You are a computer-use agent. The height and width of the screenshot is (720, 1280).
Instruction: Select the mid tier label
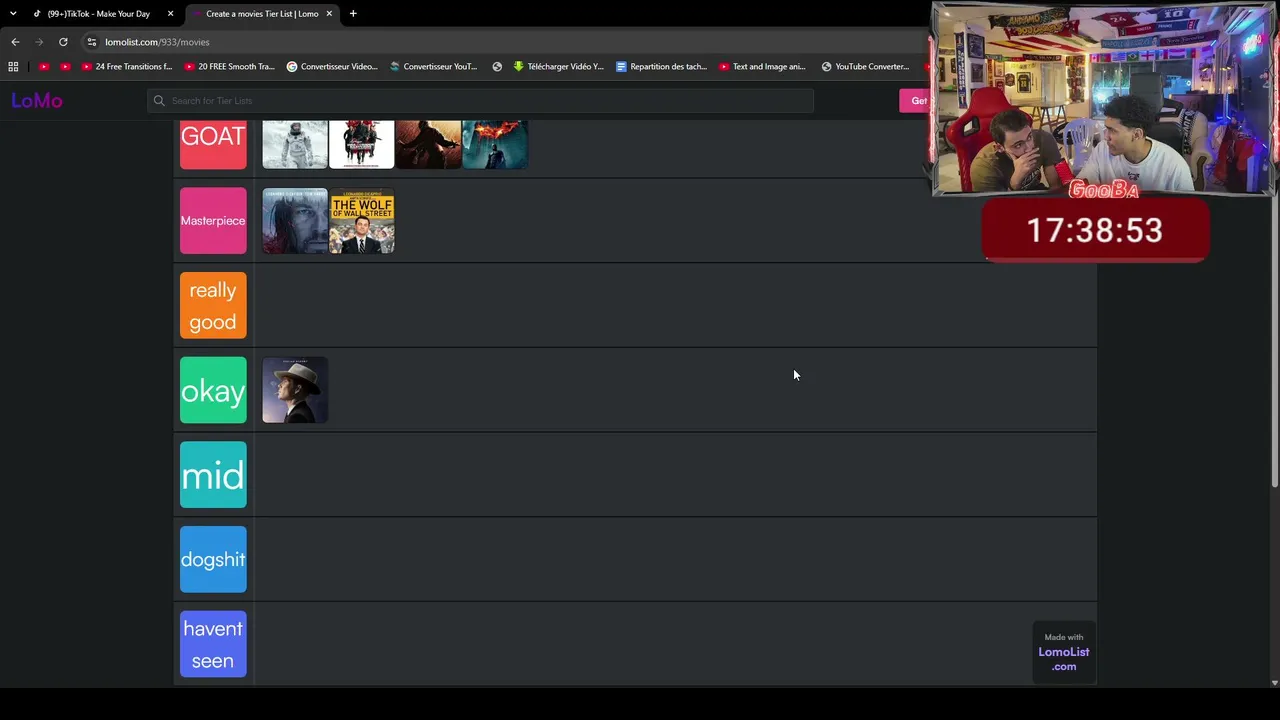[213, 475]
